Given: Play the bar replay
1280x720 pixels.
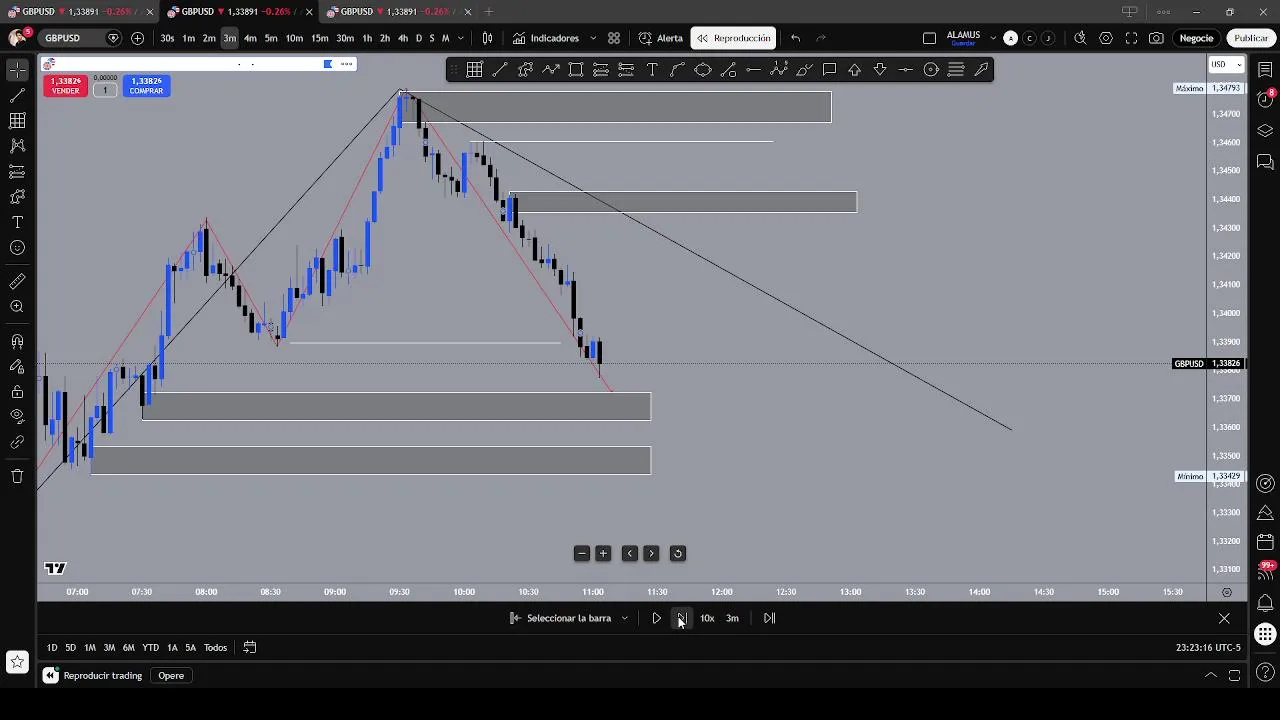Looking at the screenshot, I should 656,618.
